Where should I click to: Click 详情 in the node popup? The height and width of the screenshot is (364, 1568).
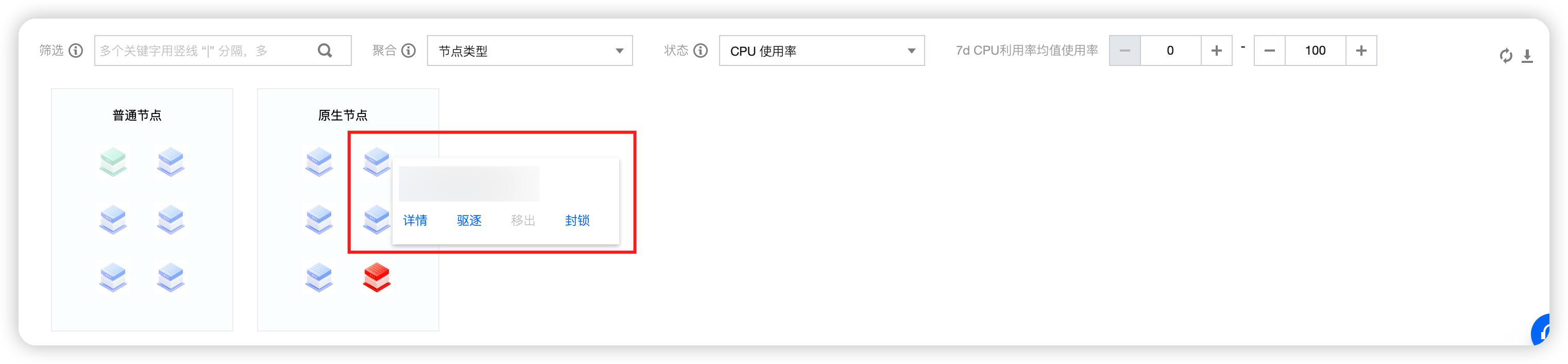click(x=415, y=220)
